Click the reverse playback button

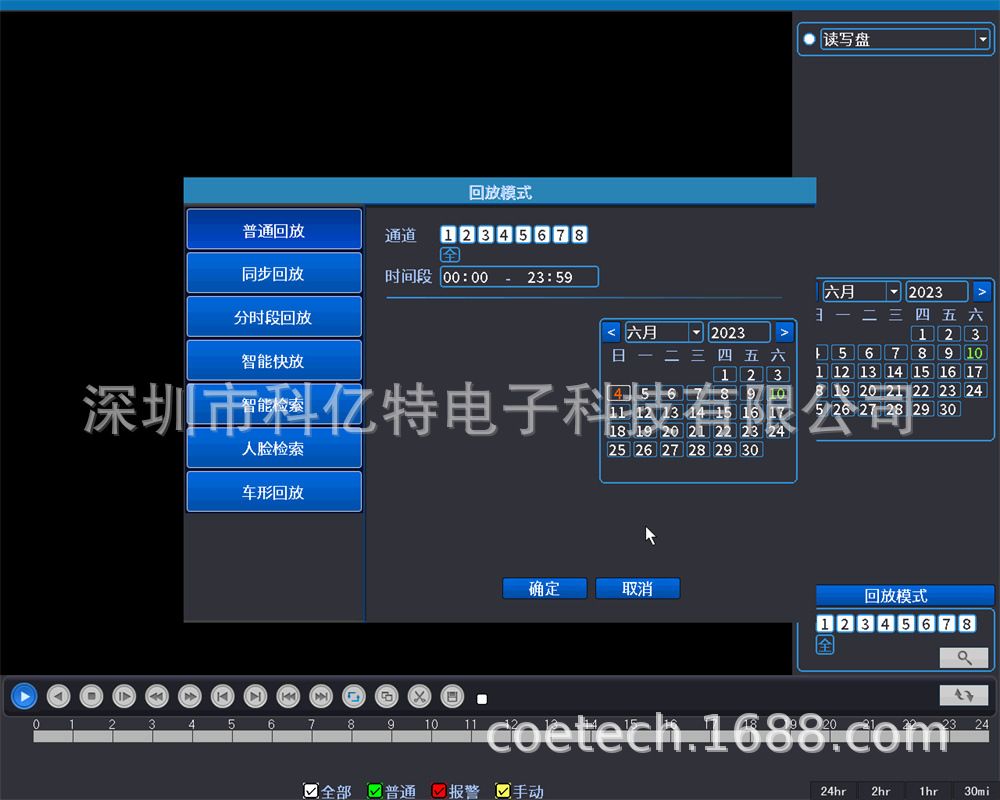coord(59,696)
